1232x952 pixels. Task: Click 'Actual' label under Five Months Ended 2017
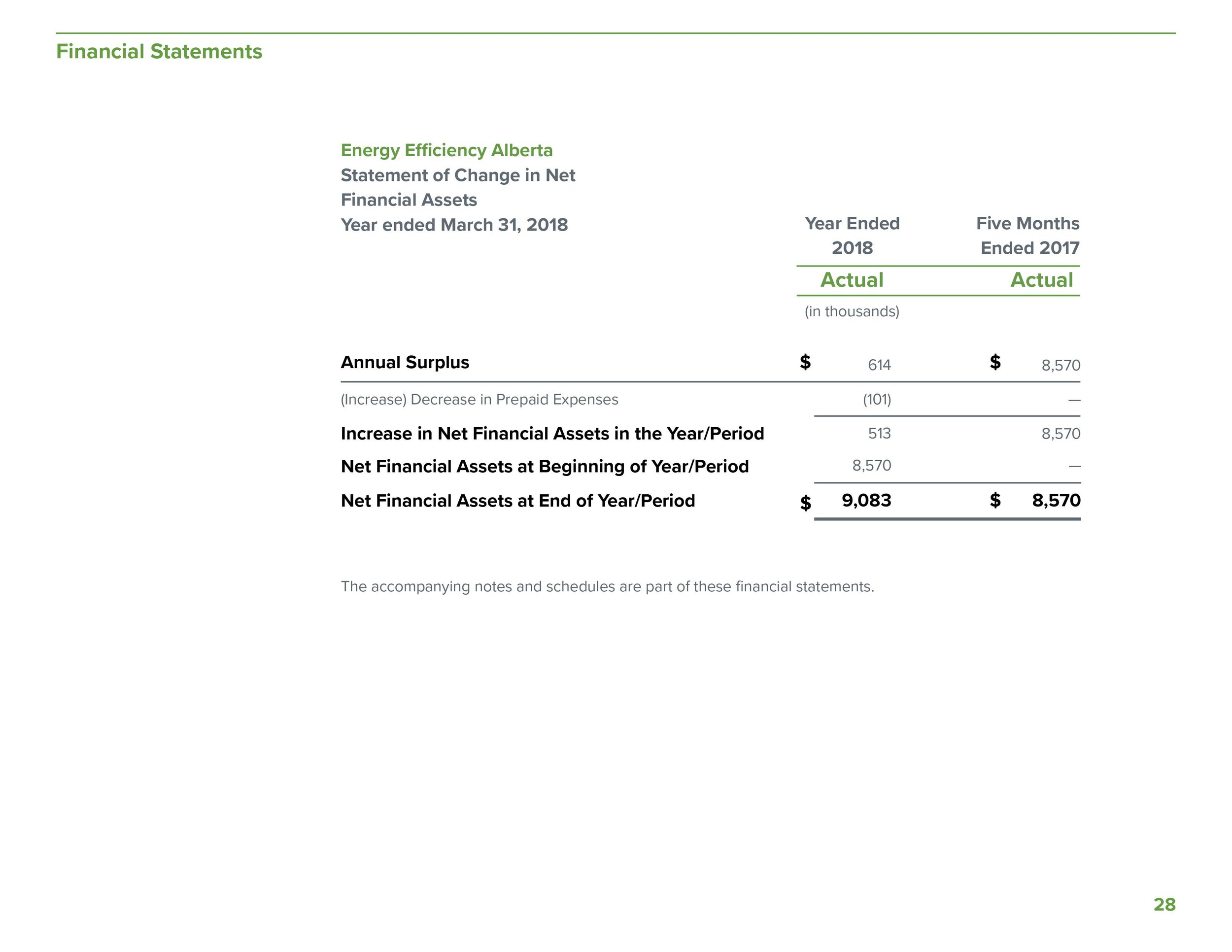[1041, 280]
